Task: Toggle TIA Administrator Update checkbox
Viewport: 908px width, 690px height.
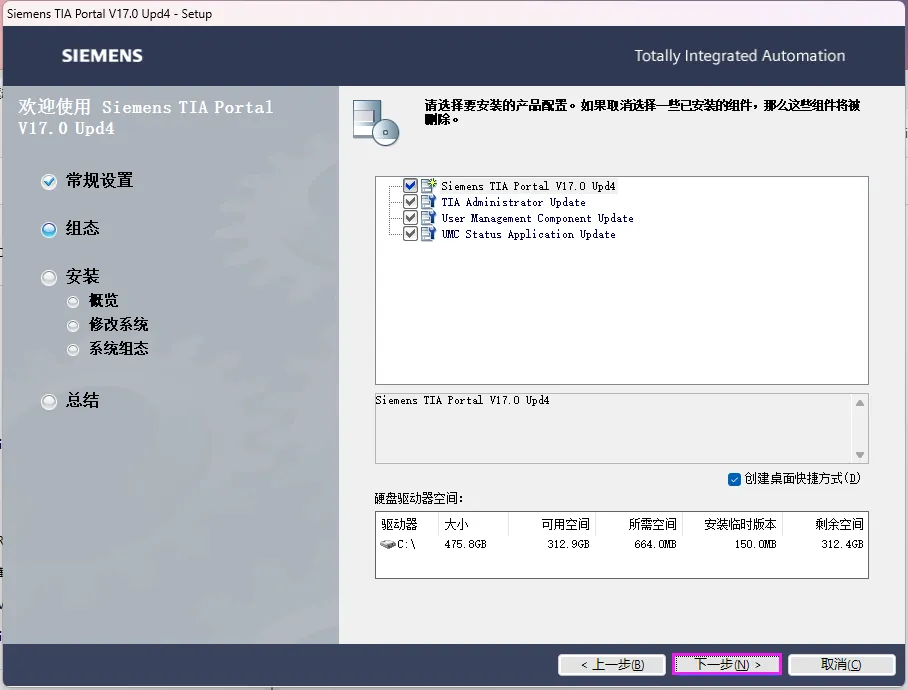Action: pos(410,202)
